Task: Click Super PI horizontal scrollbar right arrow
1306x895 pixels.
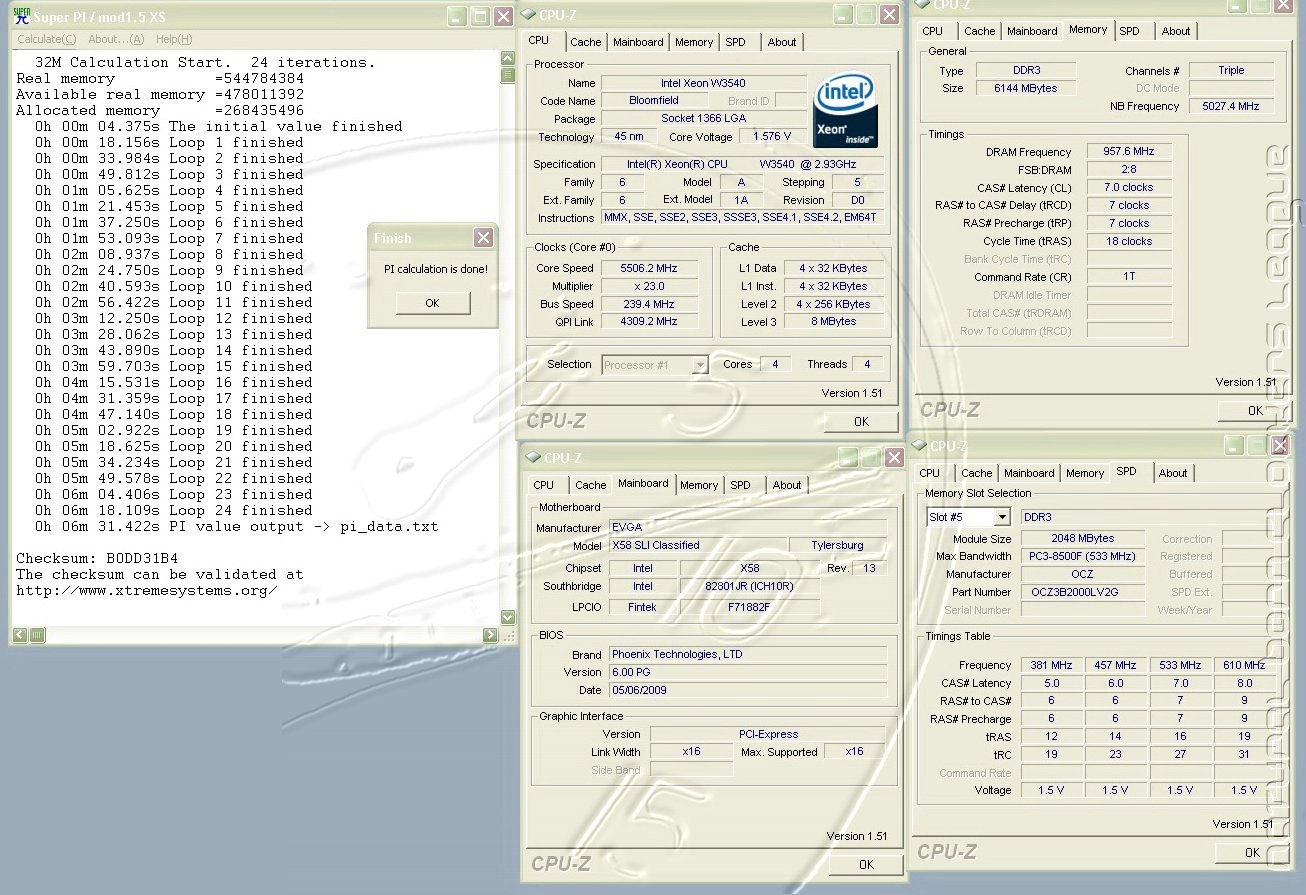Action: coord(490,635)
